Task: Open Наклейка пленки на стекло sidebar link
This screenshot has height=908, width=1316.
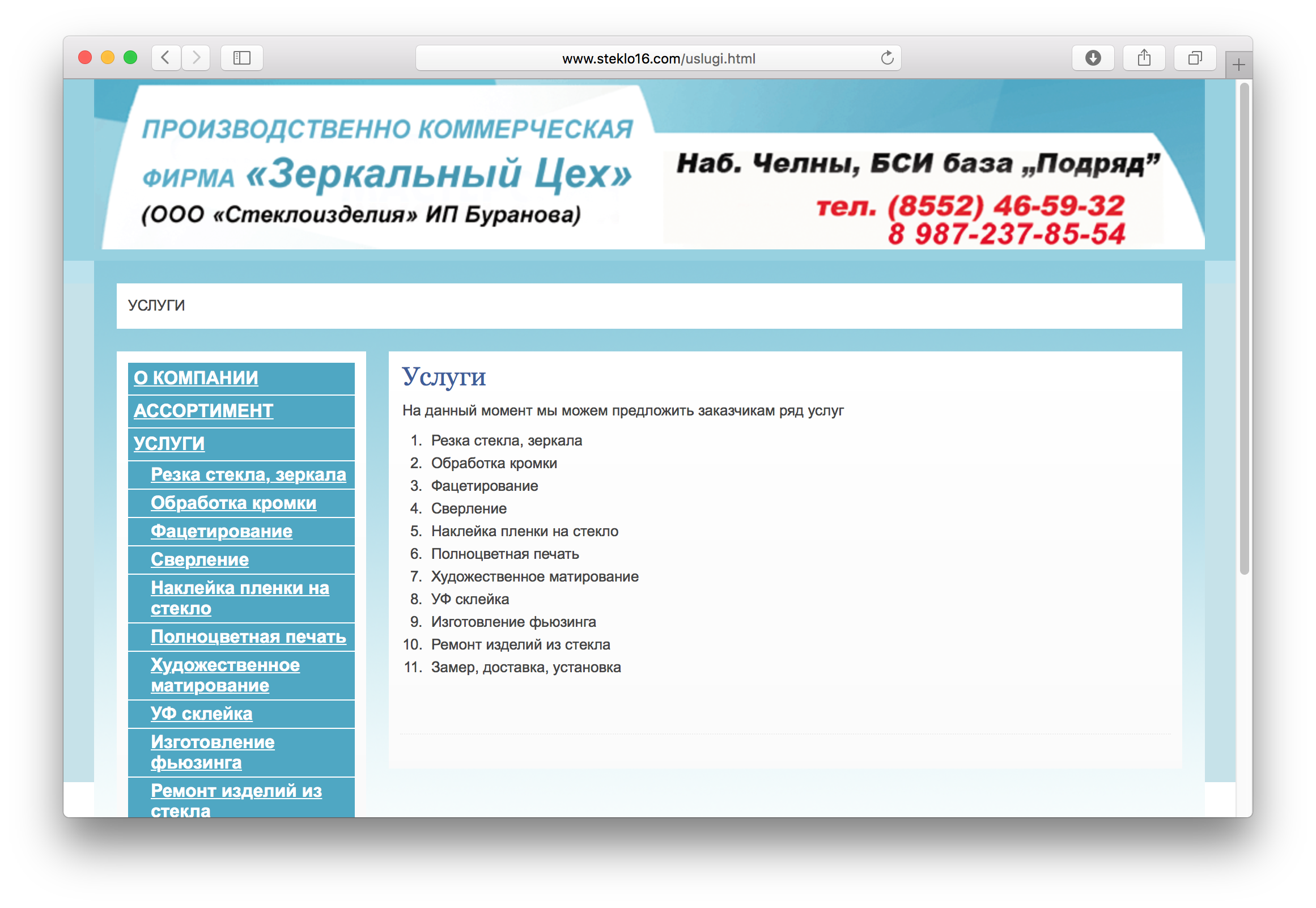Action: tap(240, 599)
